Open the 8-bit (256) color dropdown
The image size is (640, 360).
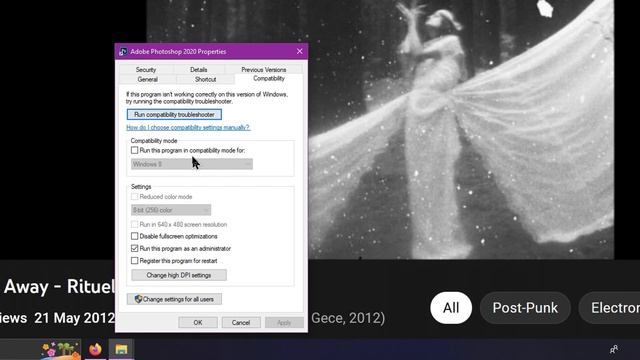171,210
